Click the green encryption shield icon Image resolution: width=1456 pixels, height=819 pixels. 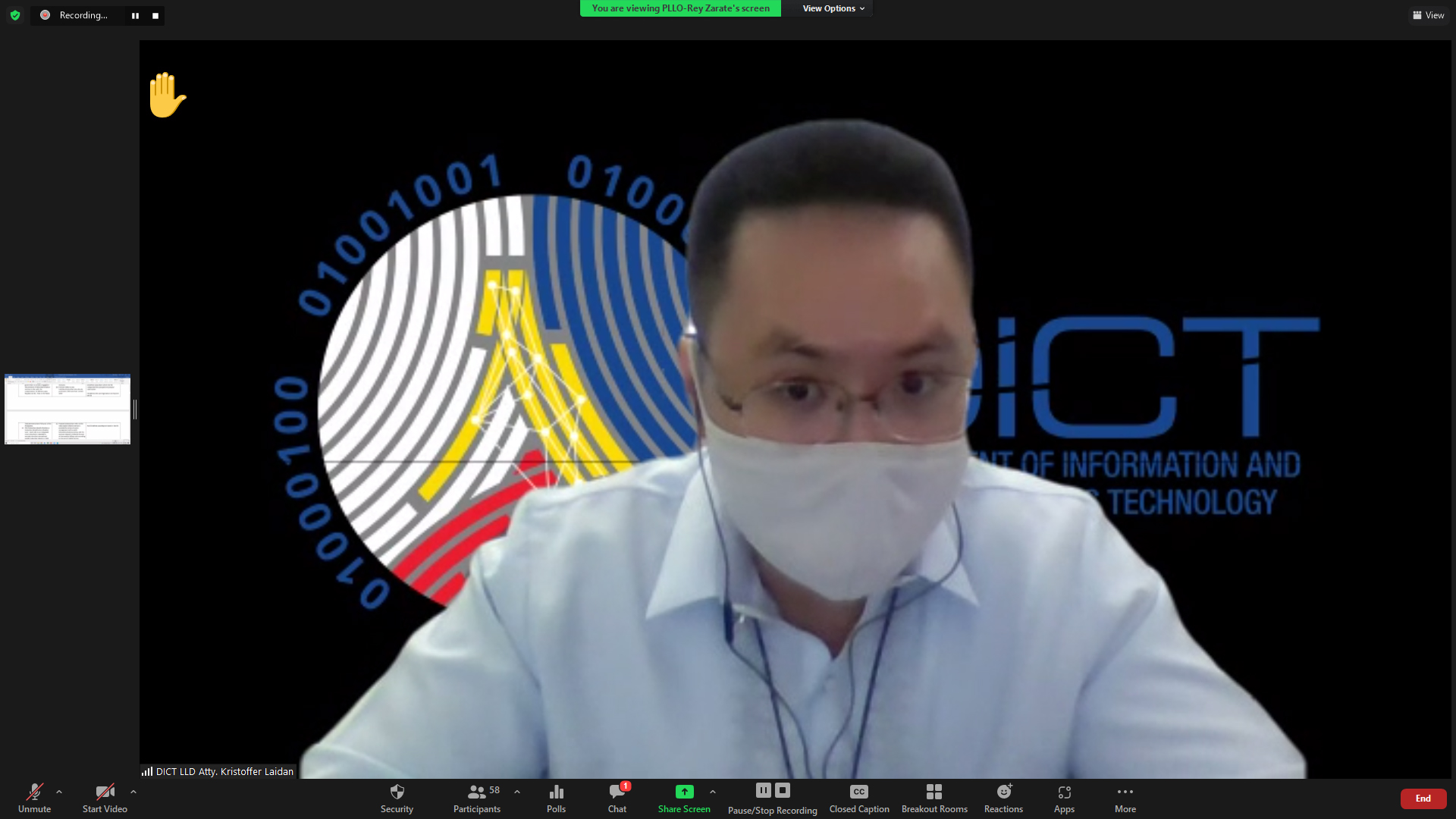pos(15,15)
